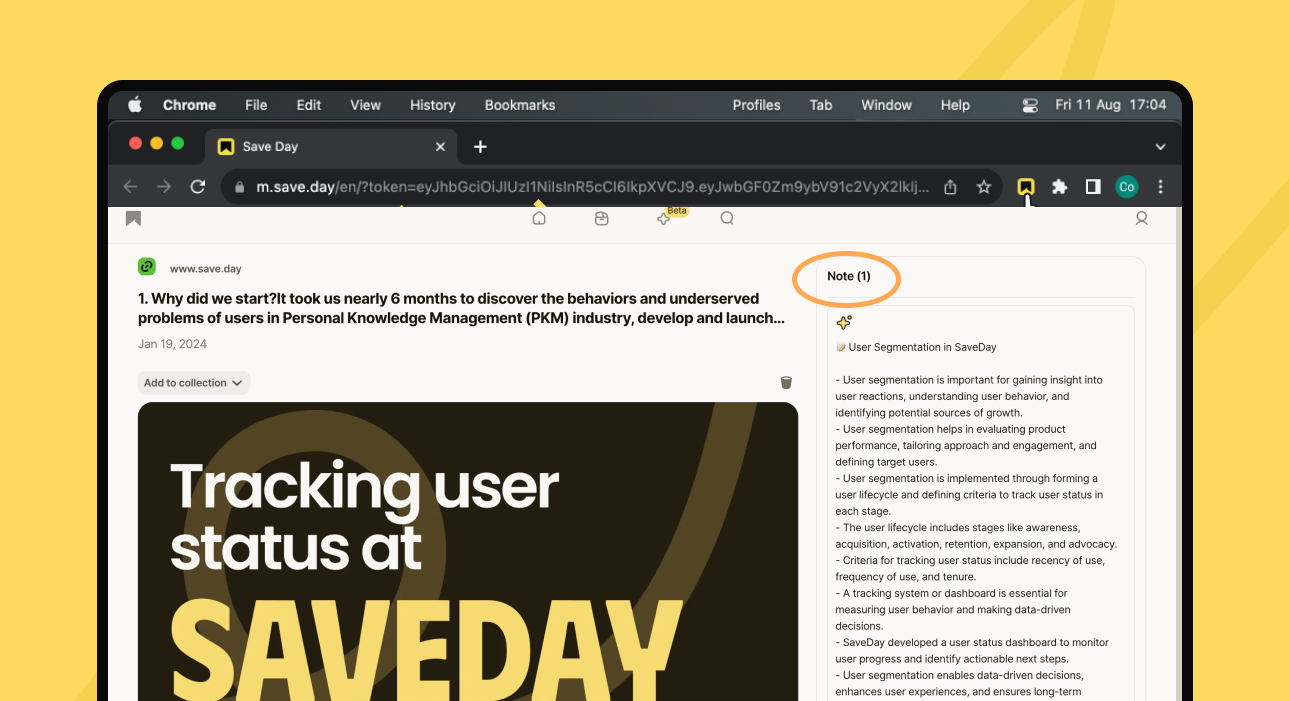This screenshot has width=1289, height=701.
Task: Go to SaveDay home icon
Action: pos(539,218)
